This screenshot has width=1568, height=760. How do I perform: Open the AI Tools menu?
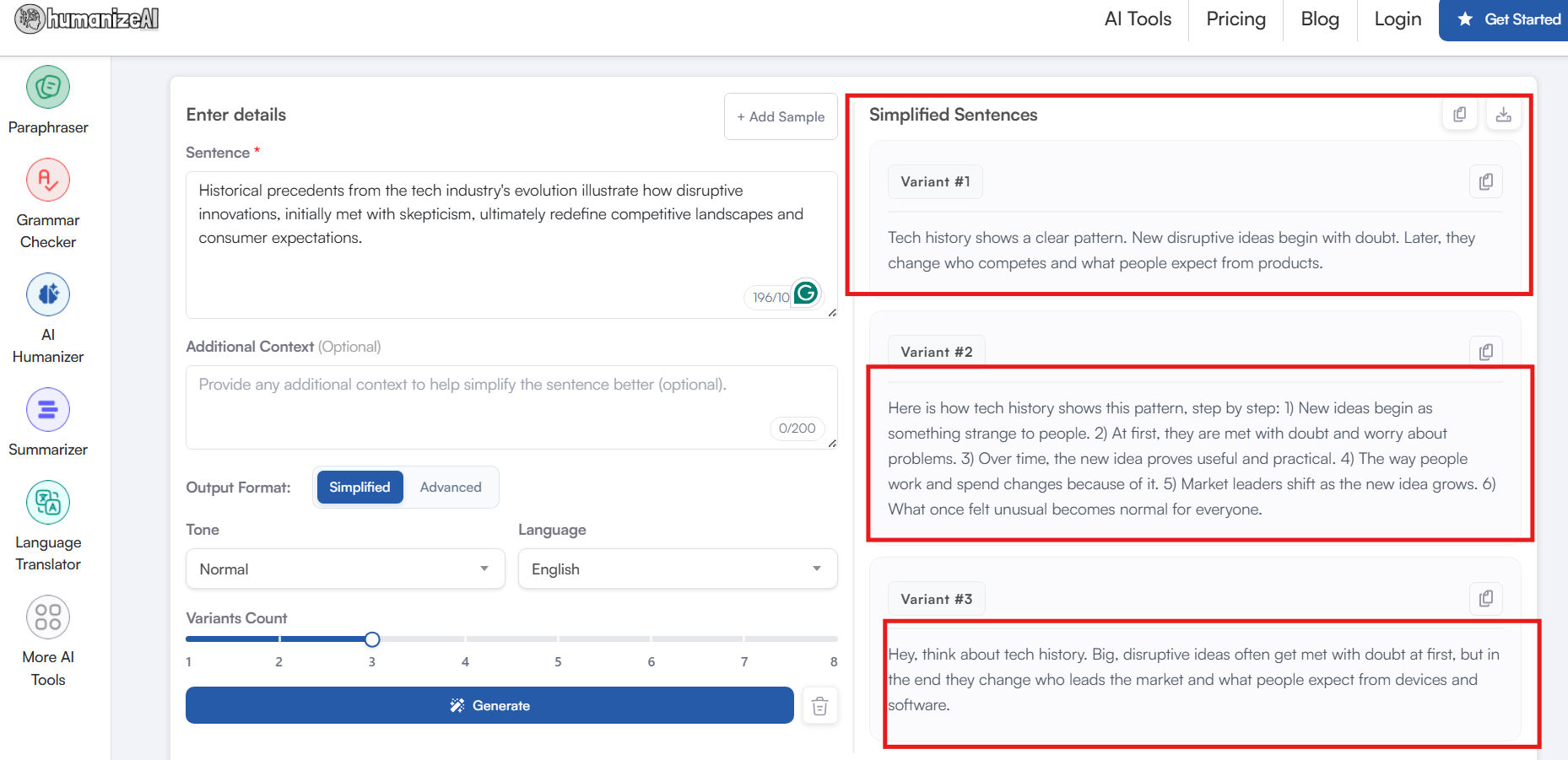click(1138, 19)
